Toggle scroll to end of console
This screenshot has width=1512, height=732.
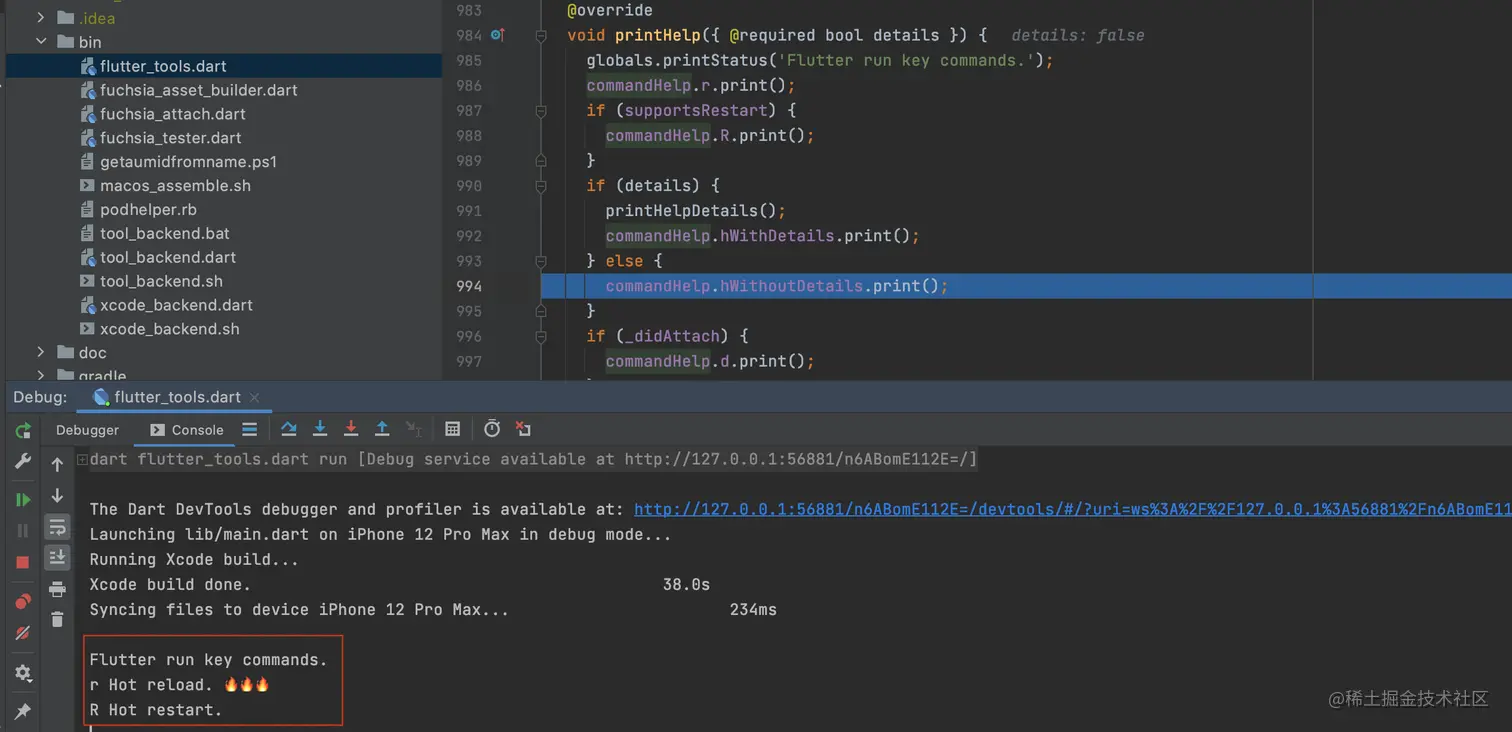tap(57, 557)
